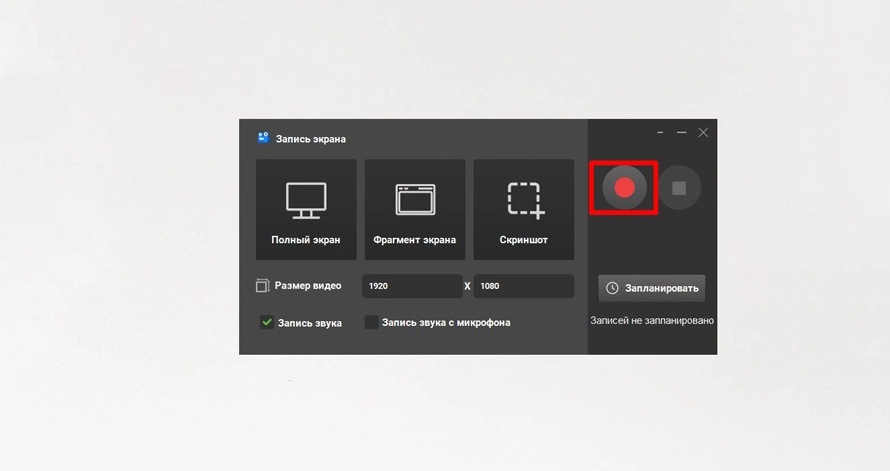Enable Запись звука с микрофона checkbox

[371, 322]
